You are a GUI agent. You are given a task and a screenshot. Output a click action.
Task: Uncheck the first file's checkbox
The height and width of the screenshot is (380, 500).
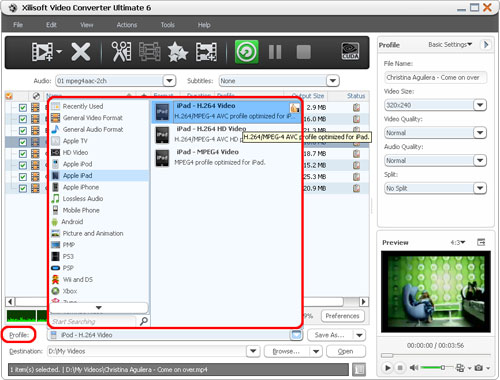tap(23, 108)
